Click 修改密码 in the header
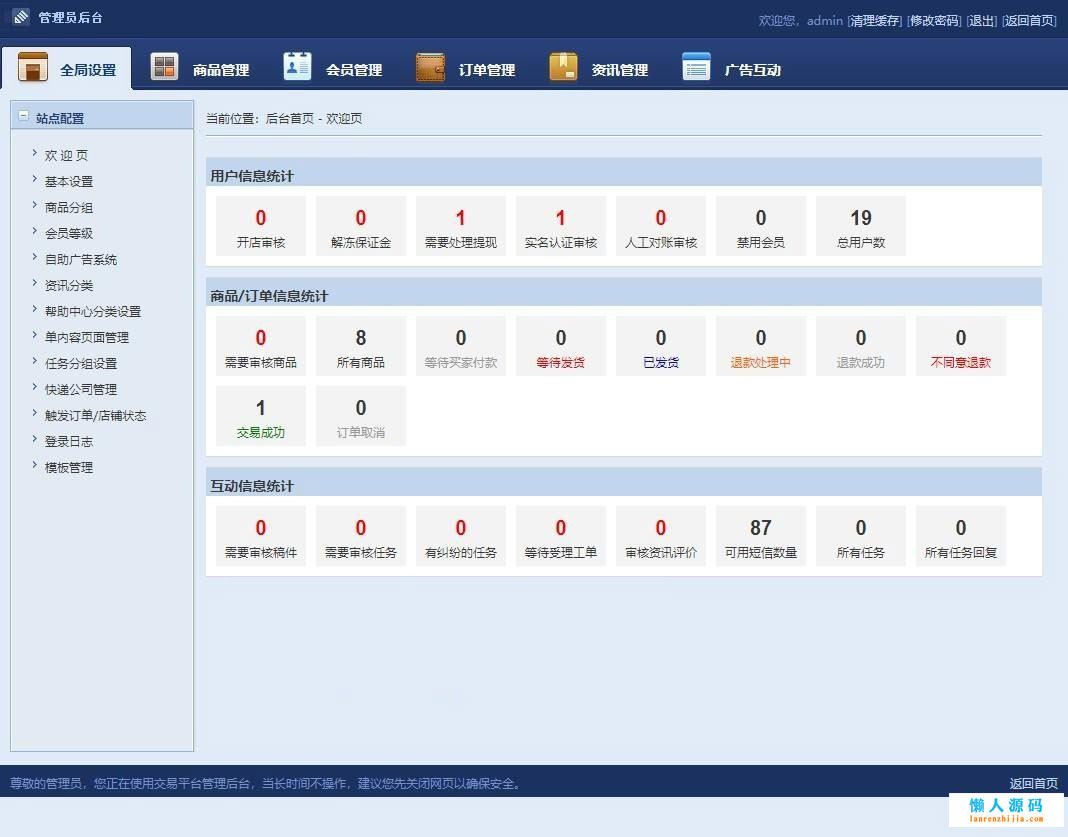 point(934,20)
